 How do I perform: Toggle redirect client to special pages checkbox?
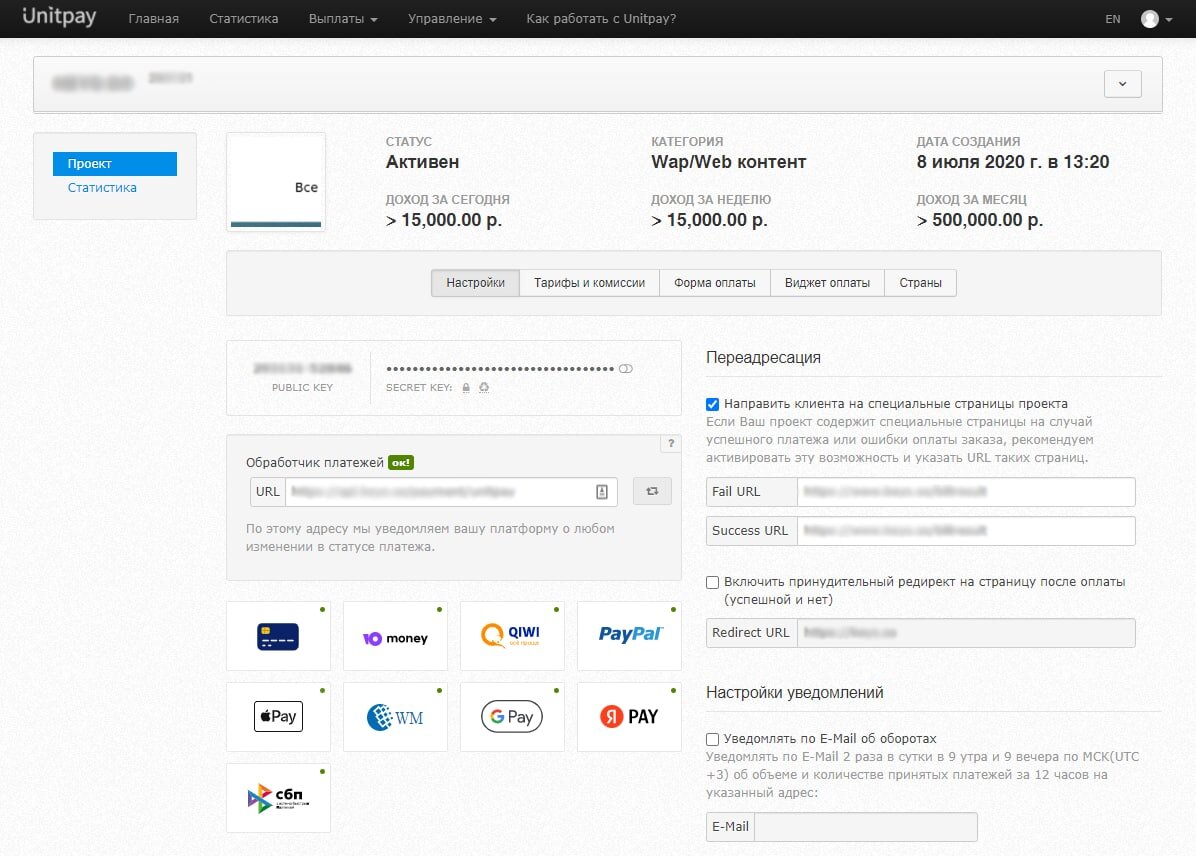point(712,404)
